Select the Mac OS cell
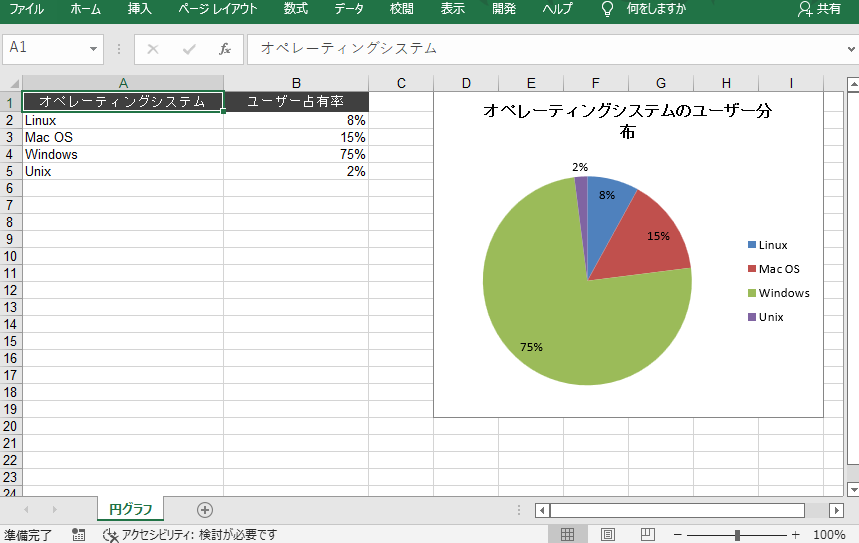Image resolution: width=859 pixels, height=543 pixels. pos(123,138)
